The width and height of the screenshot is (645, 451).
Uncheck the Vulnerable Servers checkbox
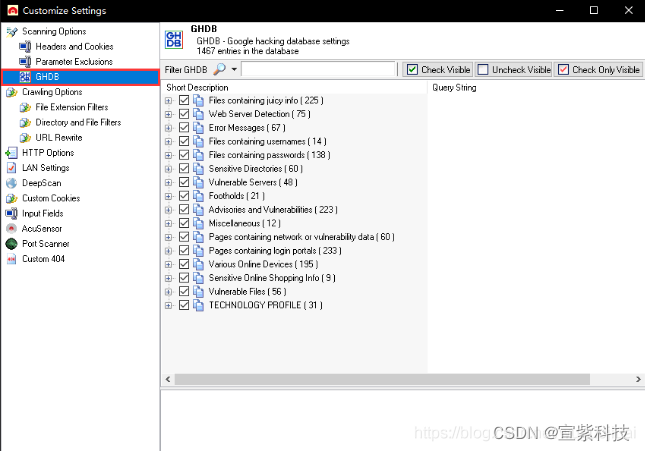click(184, 182)
